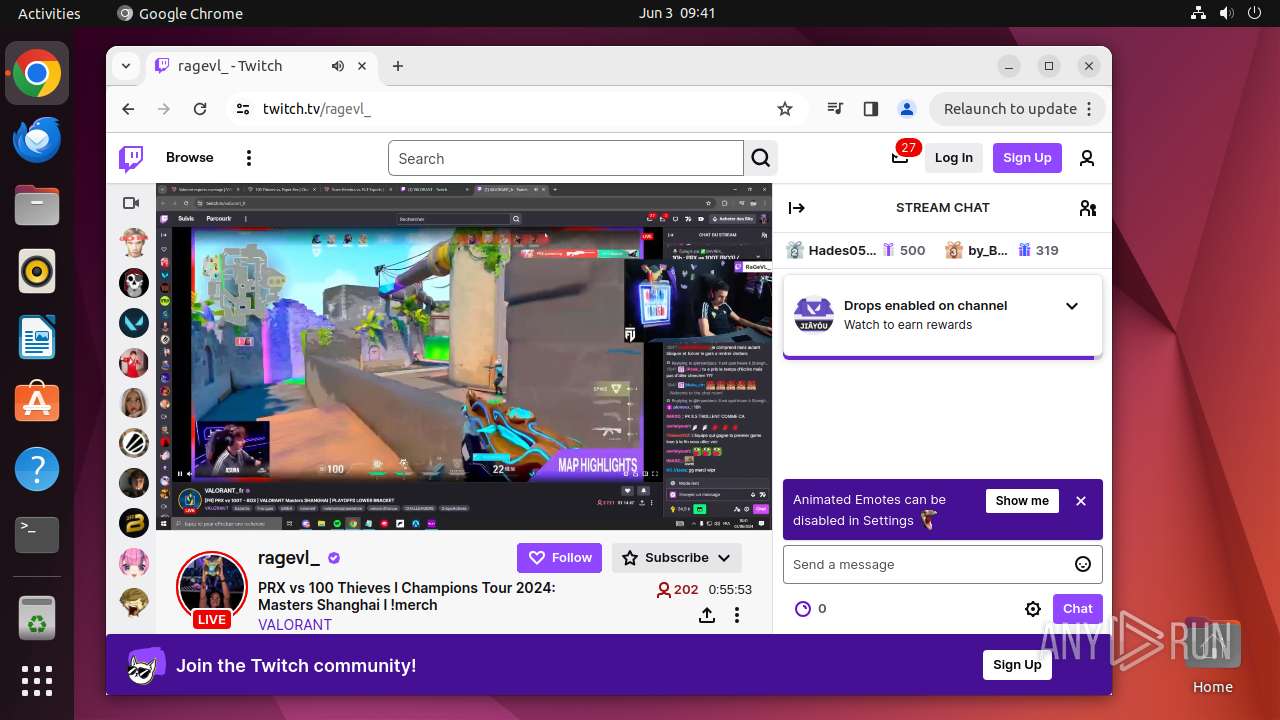Bookmark this page with the star
Viewport: 1280px width, 720px height.
(785, 109)
